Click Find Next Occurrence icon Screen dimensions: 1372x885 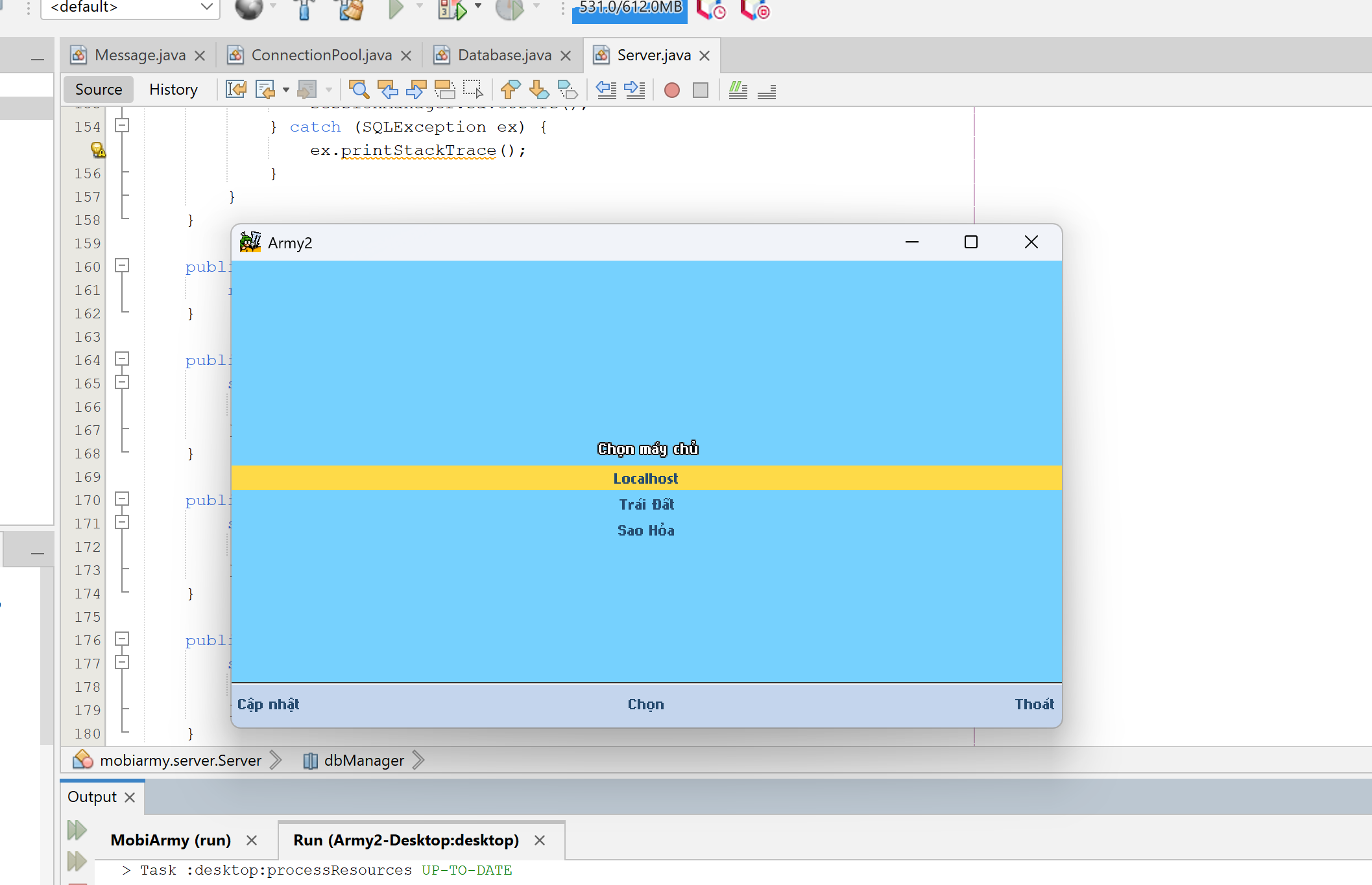click(416, 89)
